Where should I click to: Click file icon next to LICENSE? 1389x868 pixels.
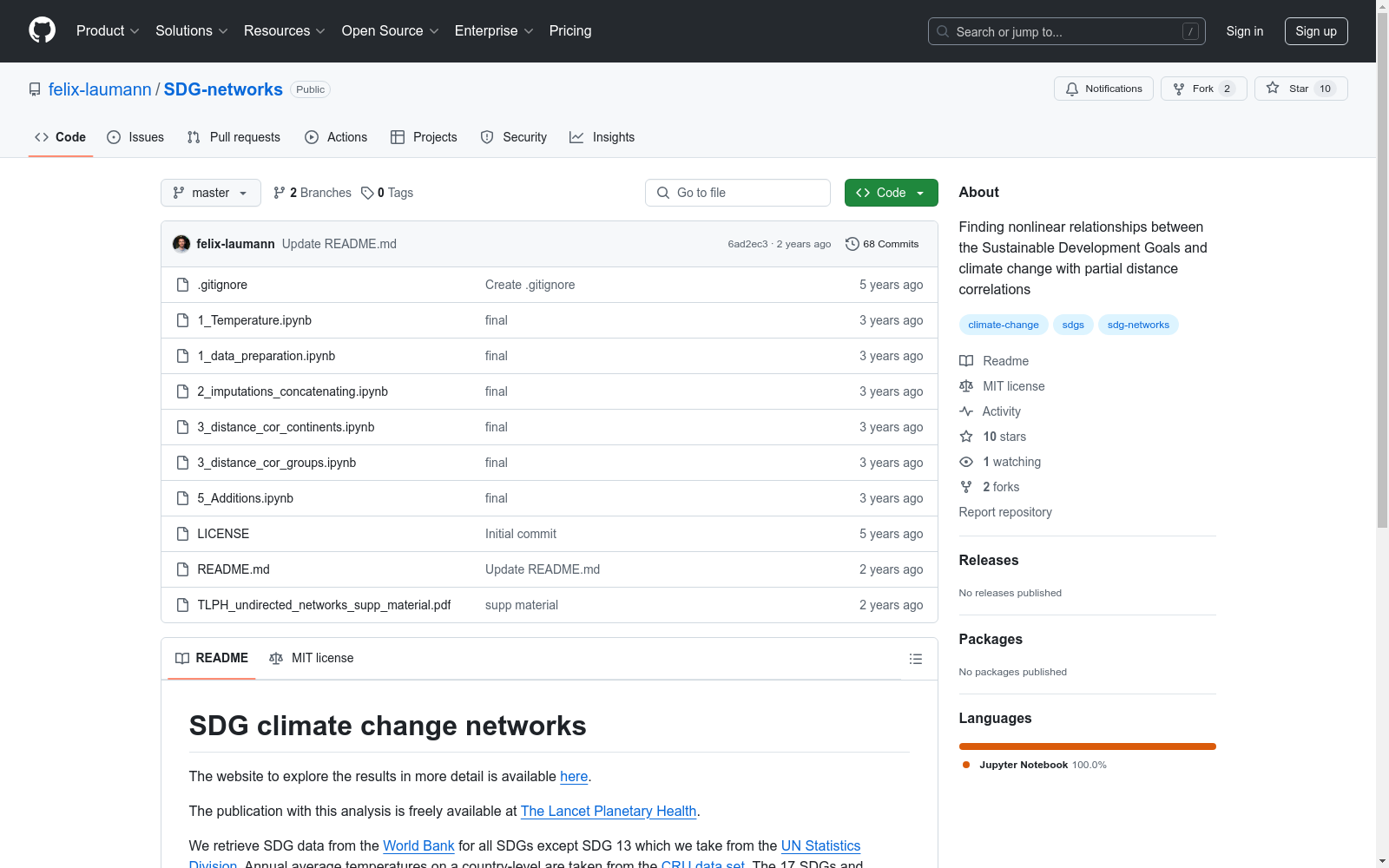(182, 534)
